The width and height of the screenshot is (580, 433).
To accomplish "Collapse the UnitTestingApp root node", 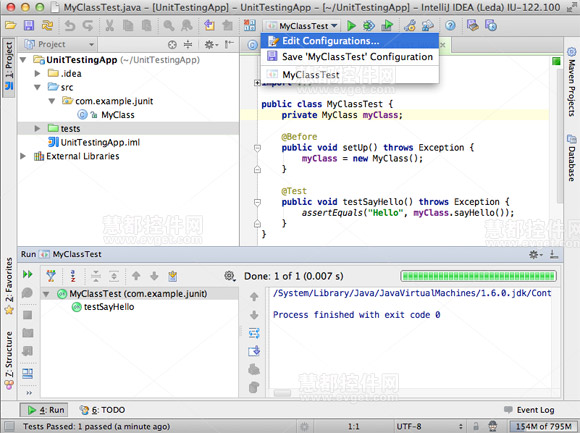I will (23, 60).
